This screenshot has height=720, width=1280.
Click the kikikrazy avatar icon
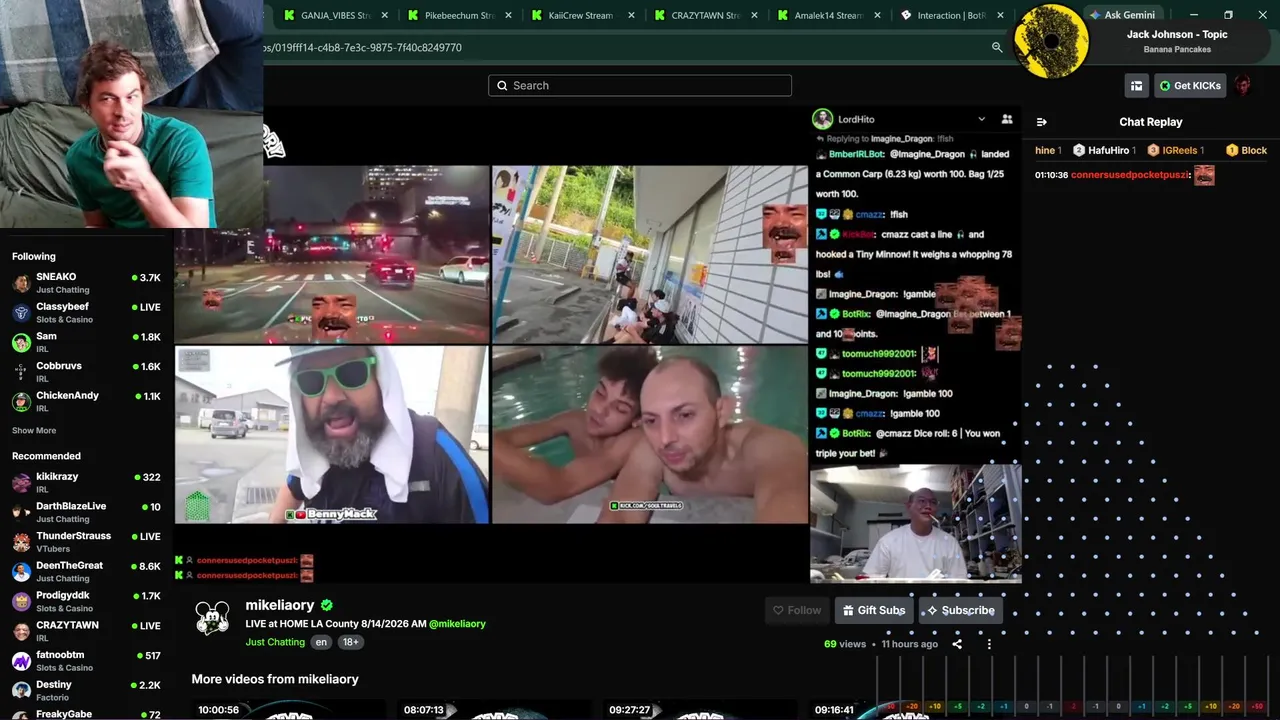21,483
